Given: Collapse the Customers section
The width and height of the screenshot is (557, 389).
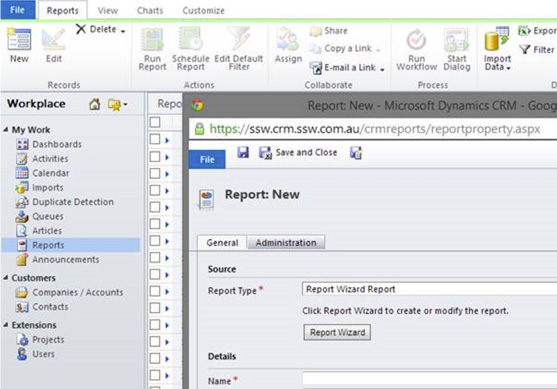Looking at the screenshot, I should (x=6, y=278).
